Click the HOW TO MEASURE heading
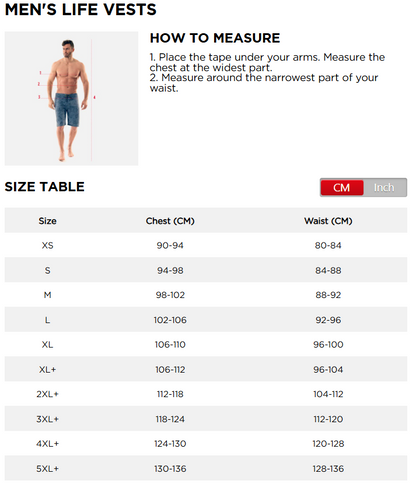This screenshot has width=416, height=491. click(215, 38)
